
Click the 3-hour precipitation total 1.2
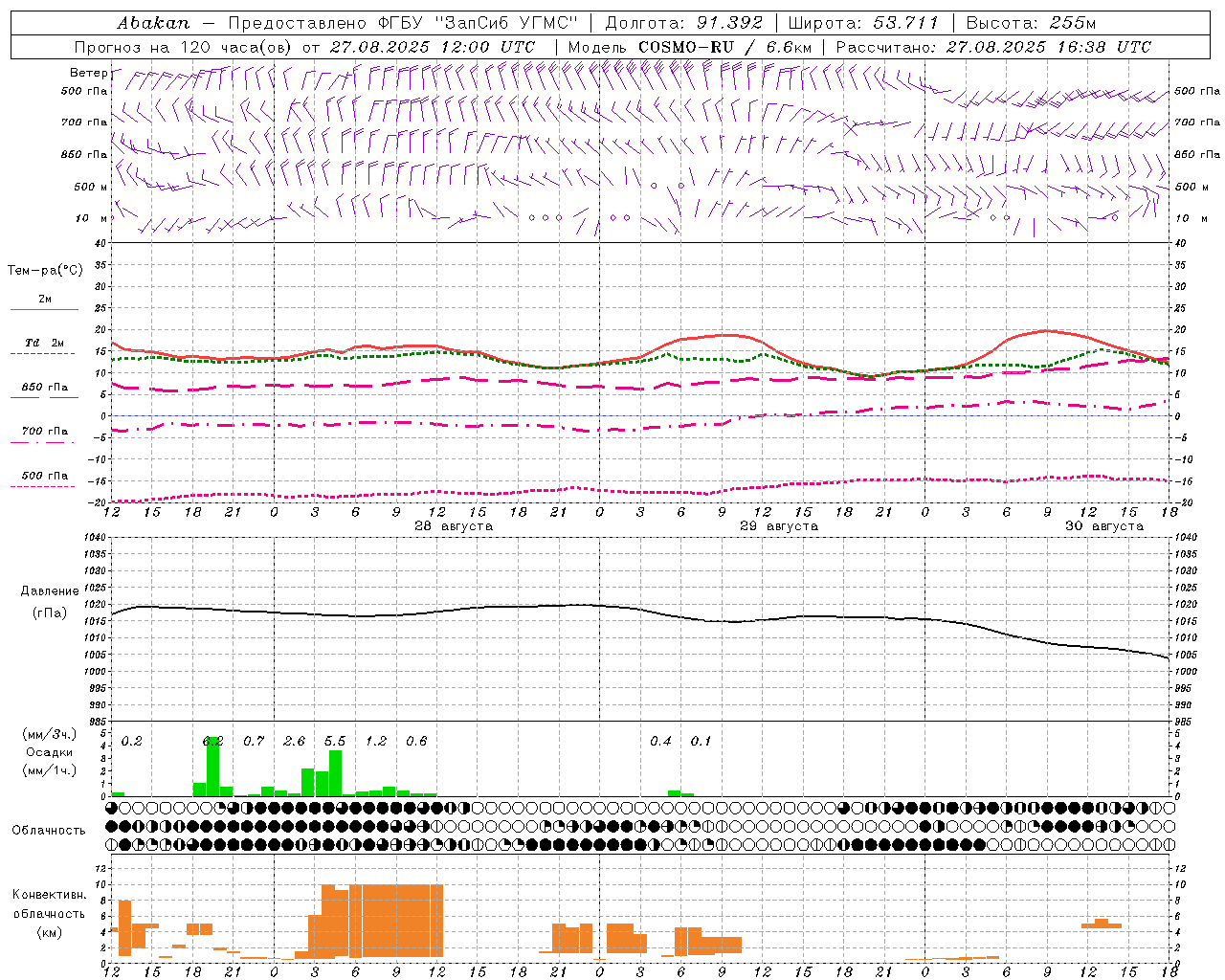(x=376, y=742)
